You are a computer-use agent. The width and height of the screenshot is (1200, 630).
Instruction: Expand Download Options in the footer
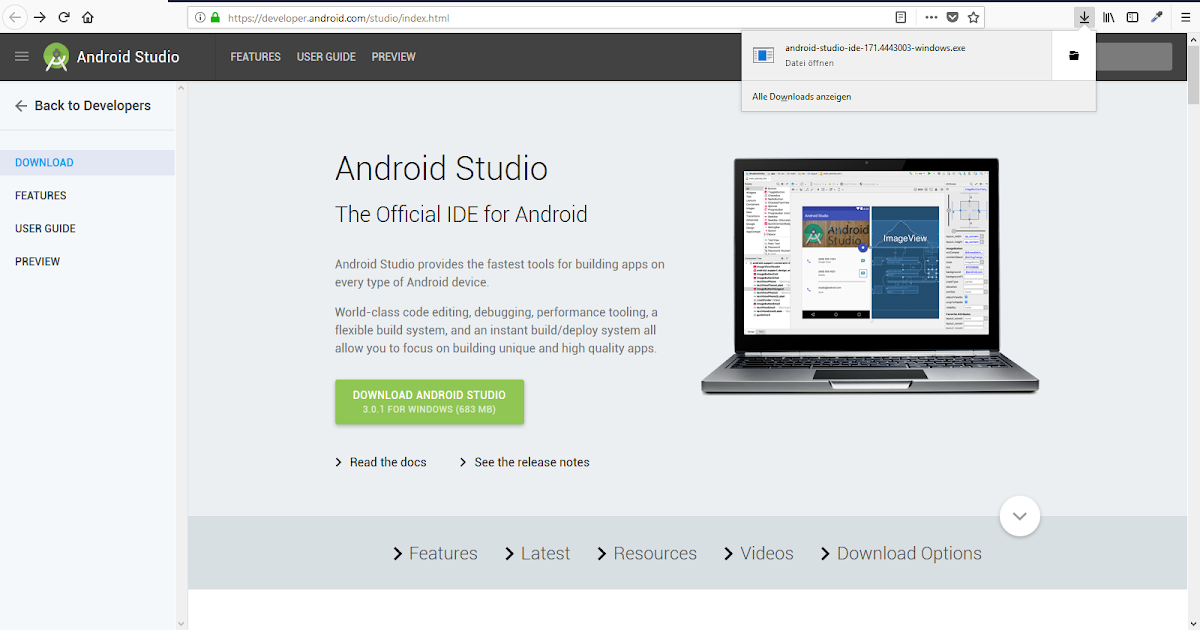pos(908,553)
